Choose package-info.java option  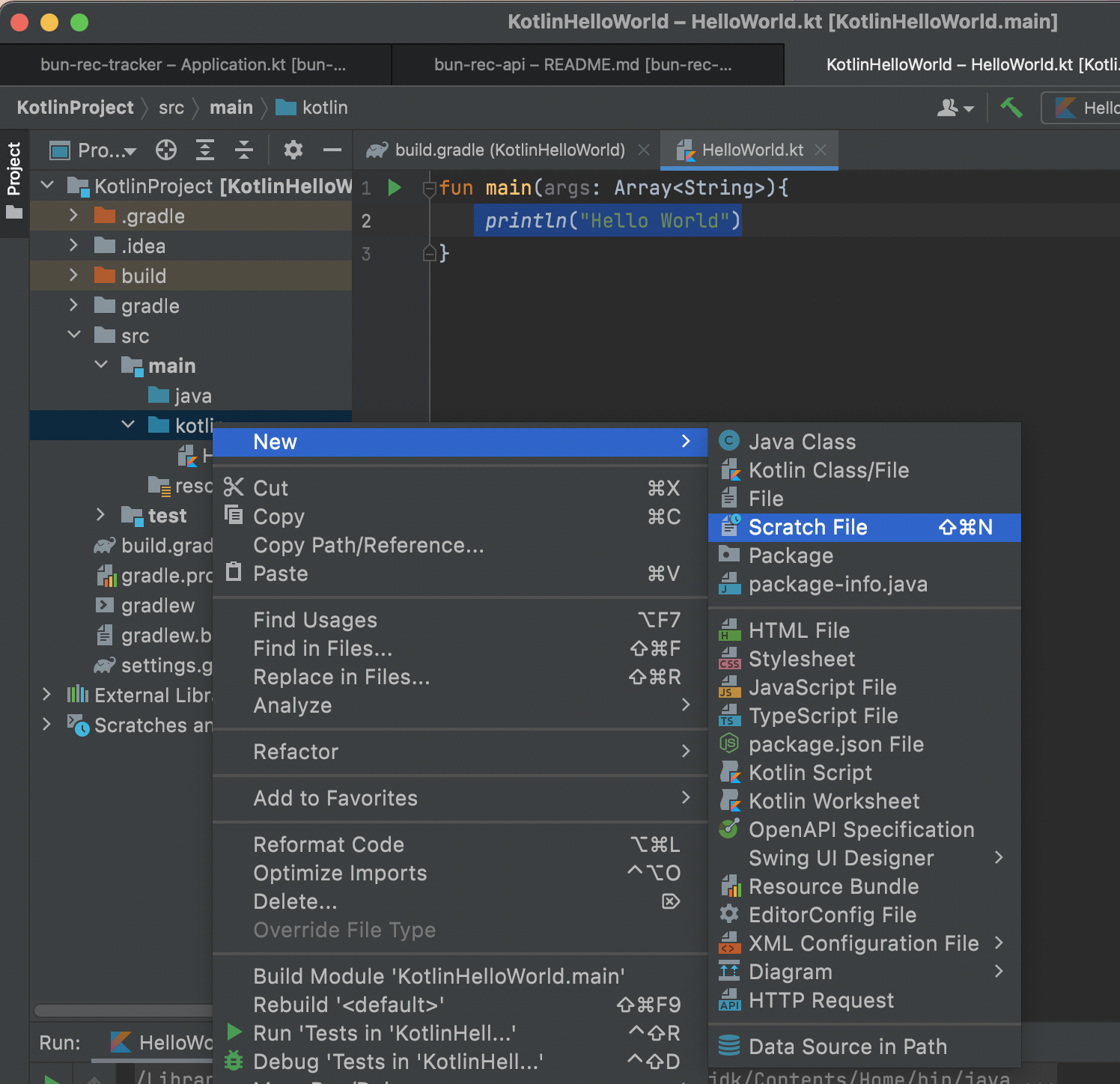tap(864, 584)
